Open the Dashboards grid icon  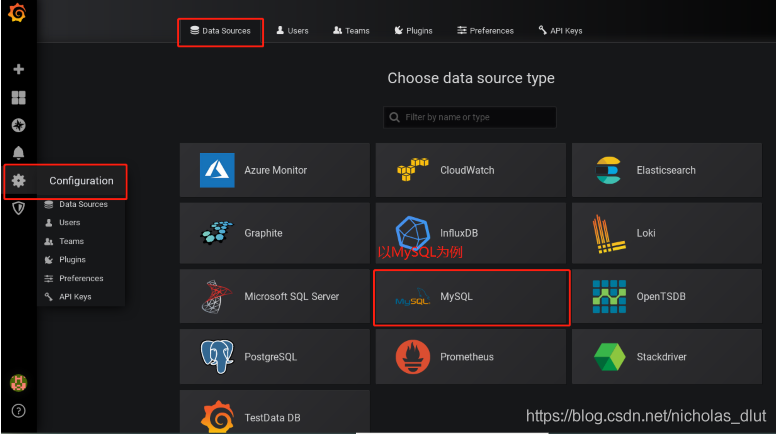click(x=18, y=98)
